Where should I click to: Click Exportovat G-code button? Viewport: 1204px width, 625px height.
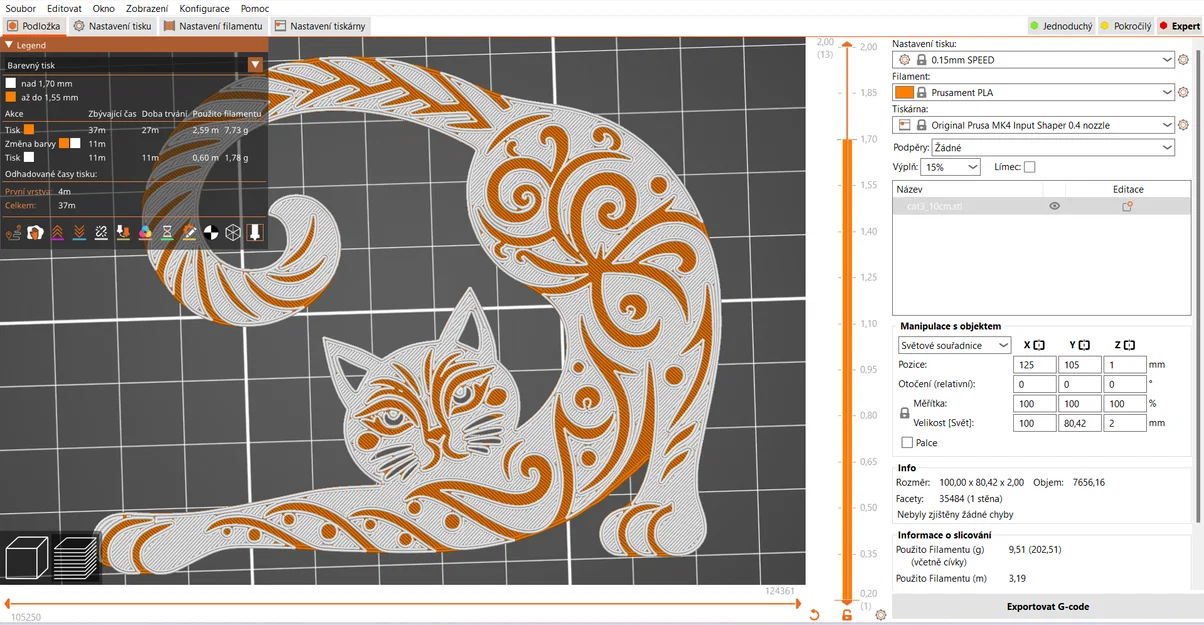(x=1047, y=607)
